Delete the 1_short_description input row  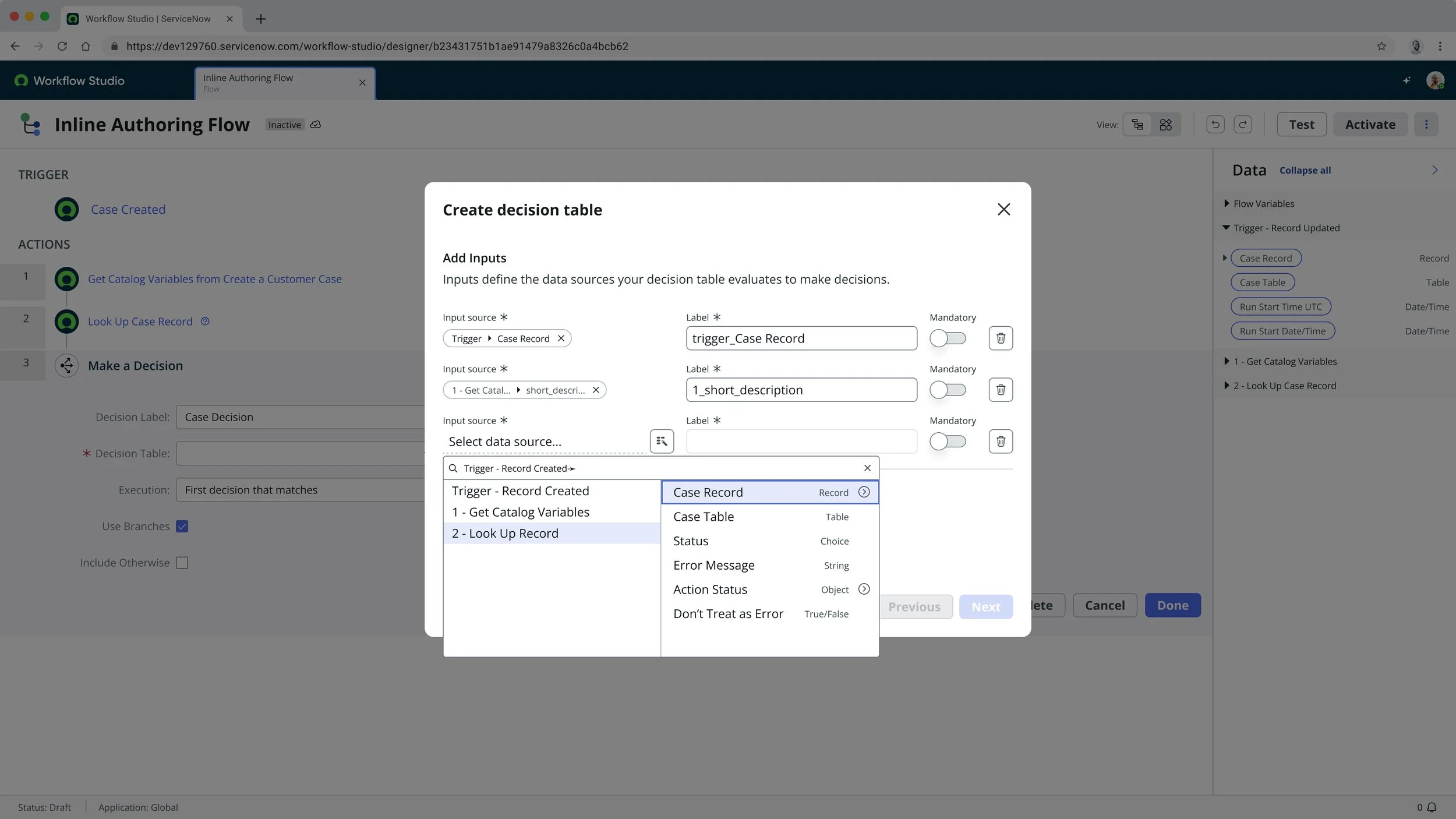point(1000,390)
